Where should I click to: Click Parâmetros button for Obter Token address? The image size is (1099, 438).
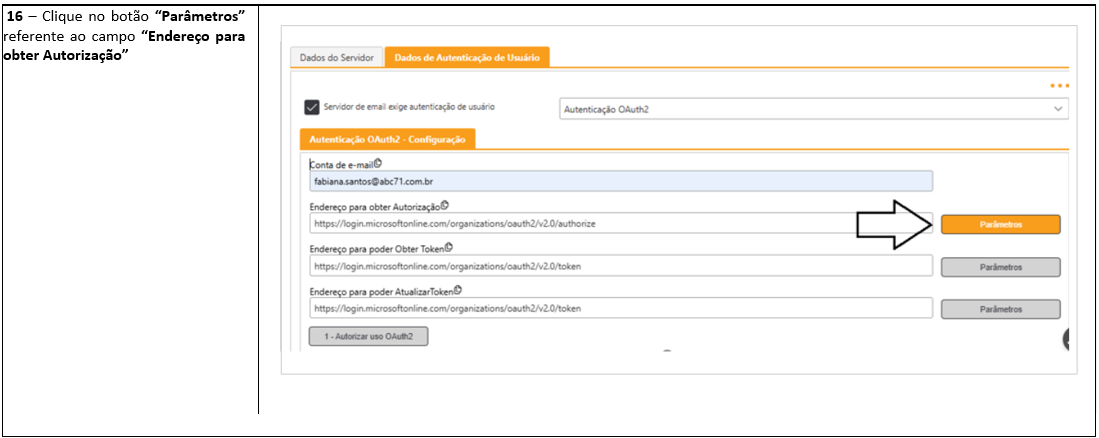[x=1000, y=267]
